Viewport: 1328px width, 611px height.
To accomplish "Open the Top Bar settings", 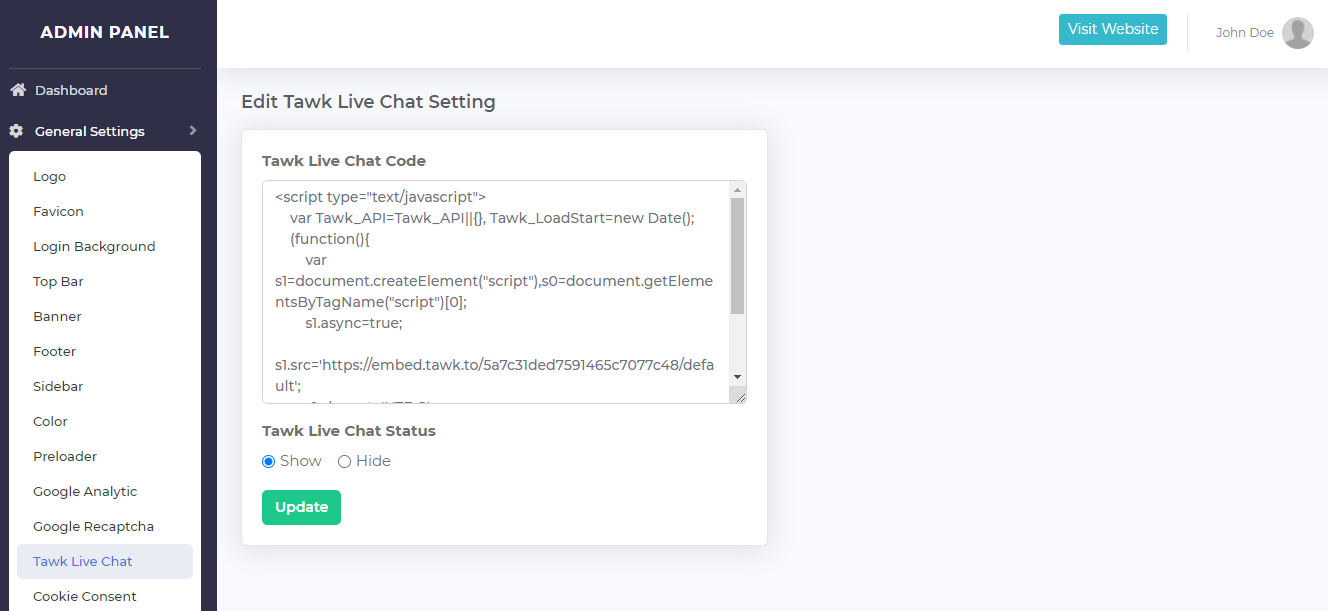I will pyautogui.click(x=58, y=281).
